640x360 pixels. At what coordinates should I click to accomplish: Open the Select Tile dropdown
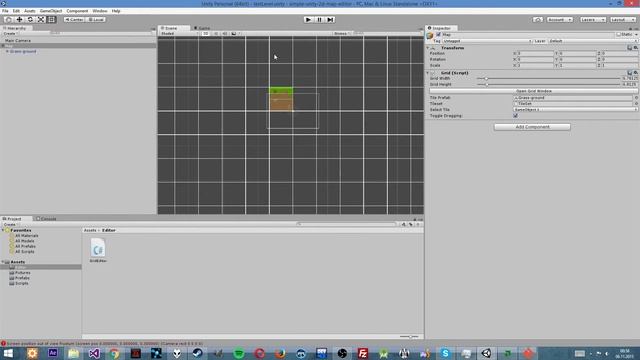(x=575, y=110)
